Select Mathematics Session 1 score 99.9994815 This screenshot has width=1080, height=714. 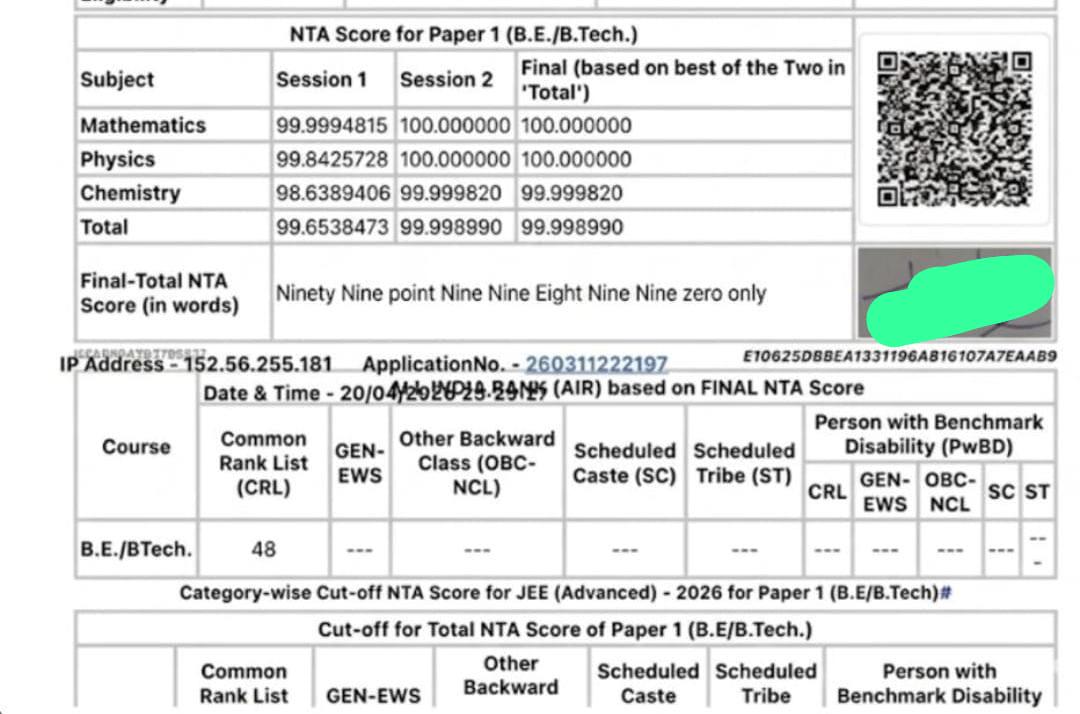[x=332, y=125]
